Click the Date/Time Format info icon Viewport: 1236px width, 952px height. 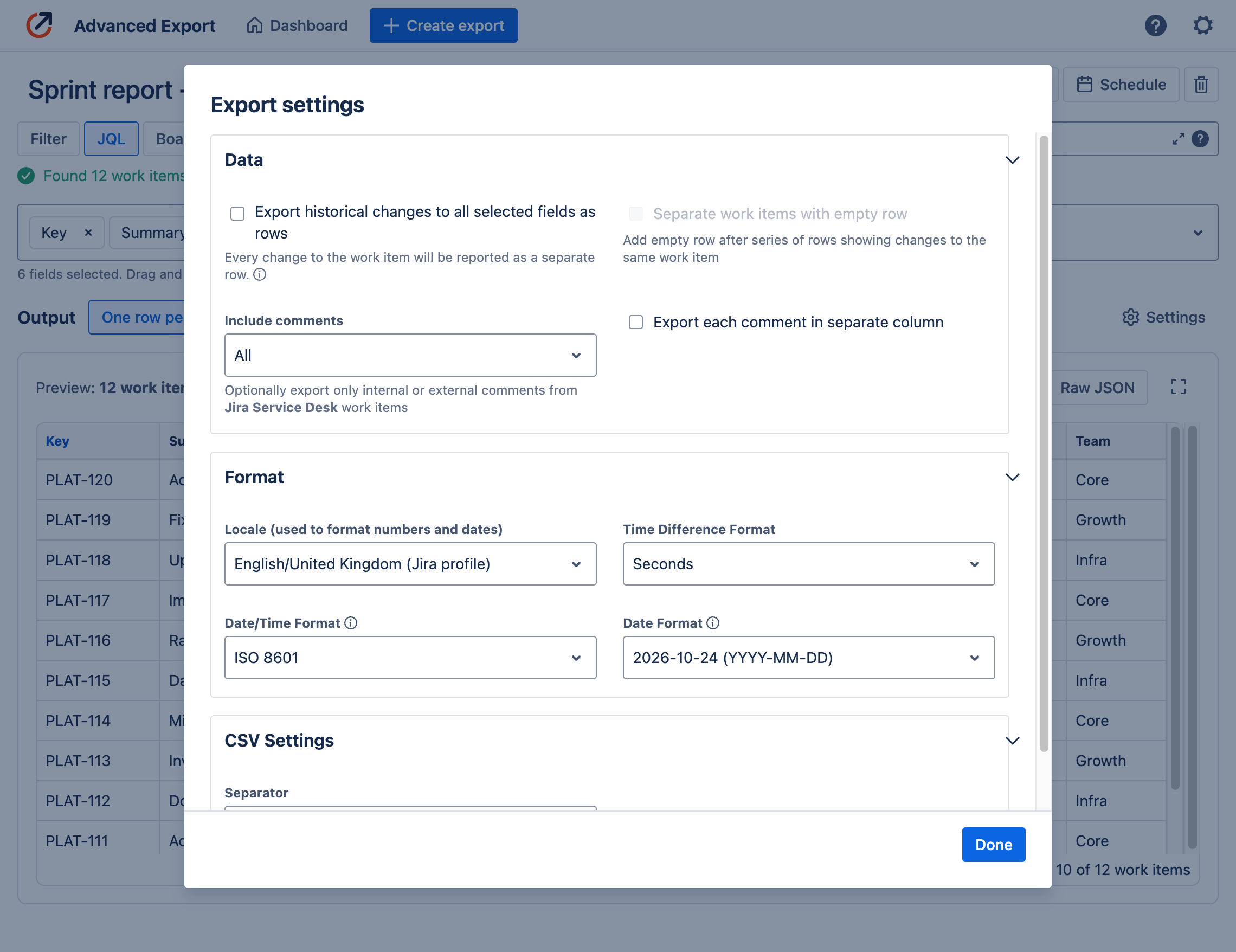[351, 623]
